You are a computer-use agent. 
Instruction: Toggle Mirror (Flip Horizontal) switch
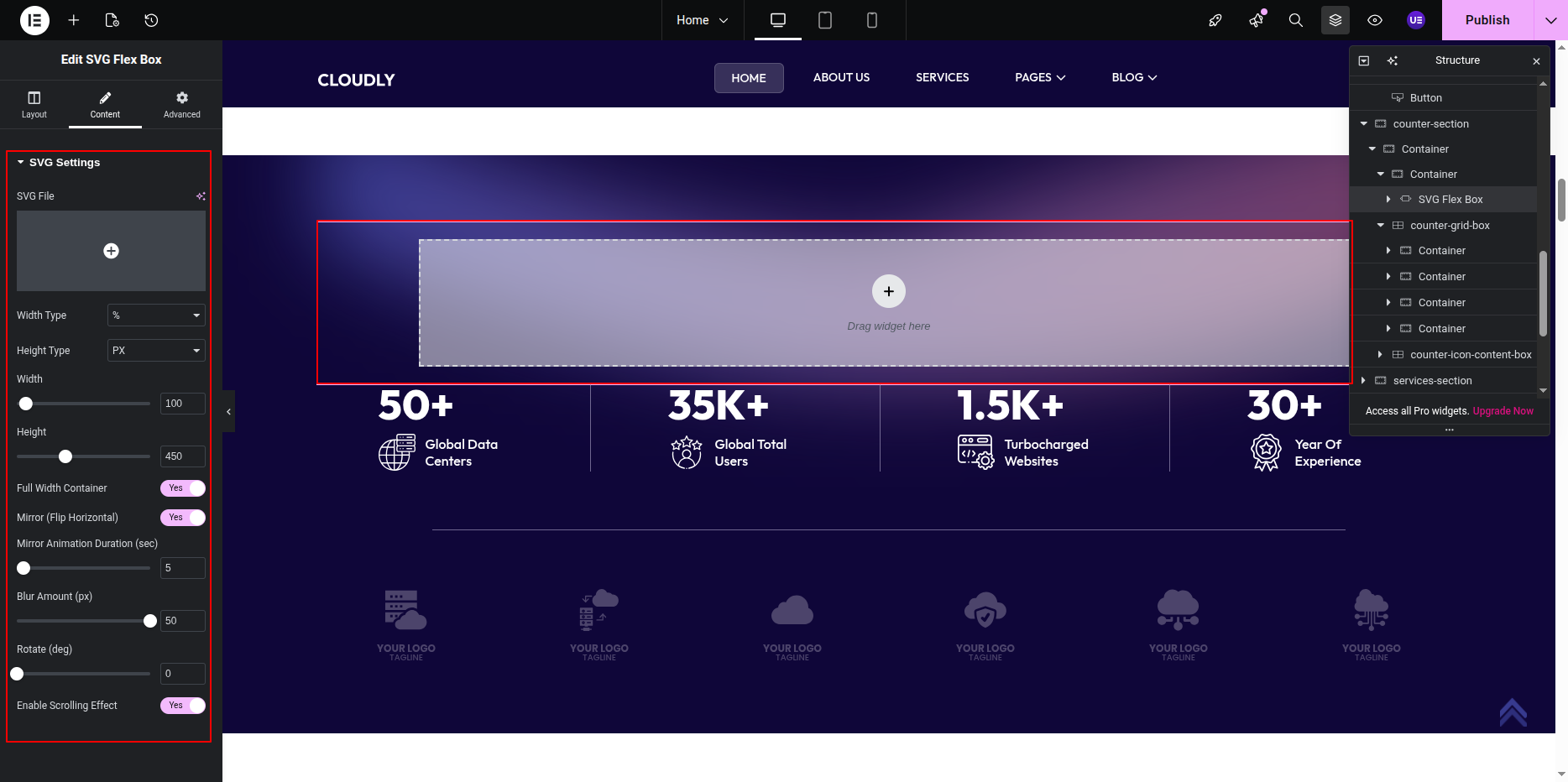[x=183, y=518]
